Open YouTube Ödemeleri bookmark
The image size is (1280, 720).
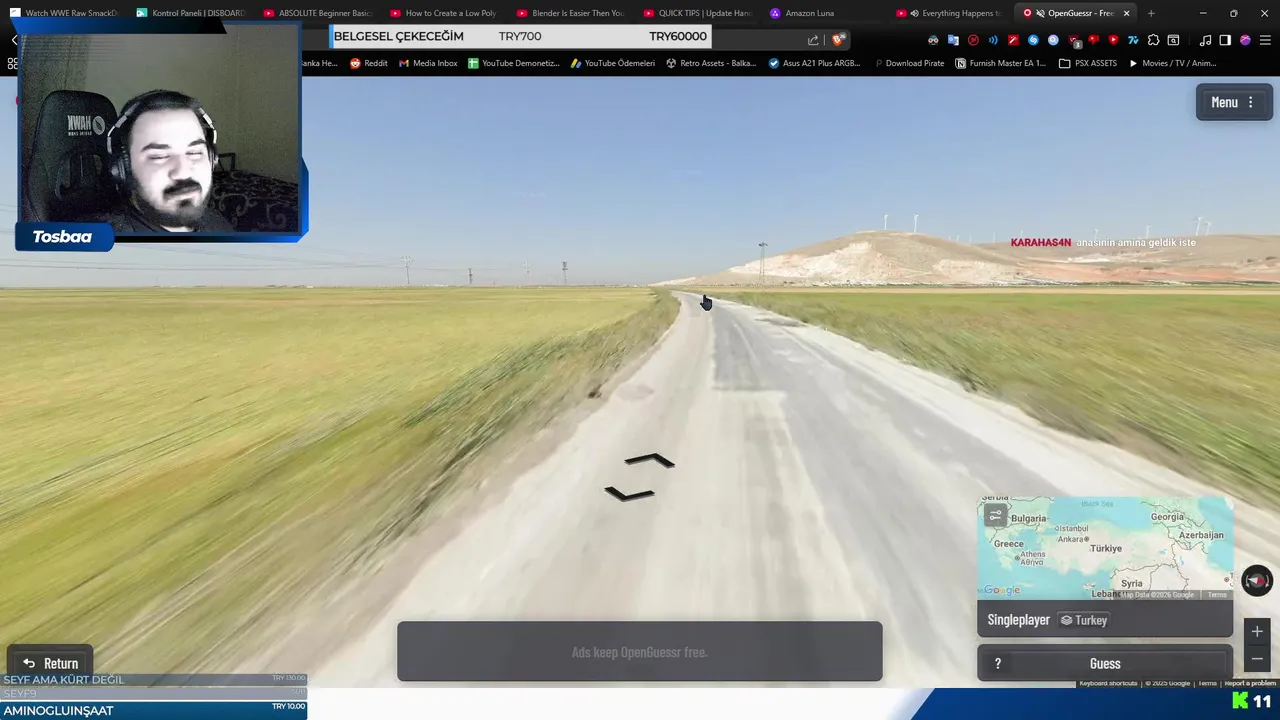click(x=612, y=63)
